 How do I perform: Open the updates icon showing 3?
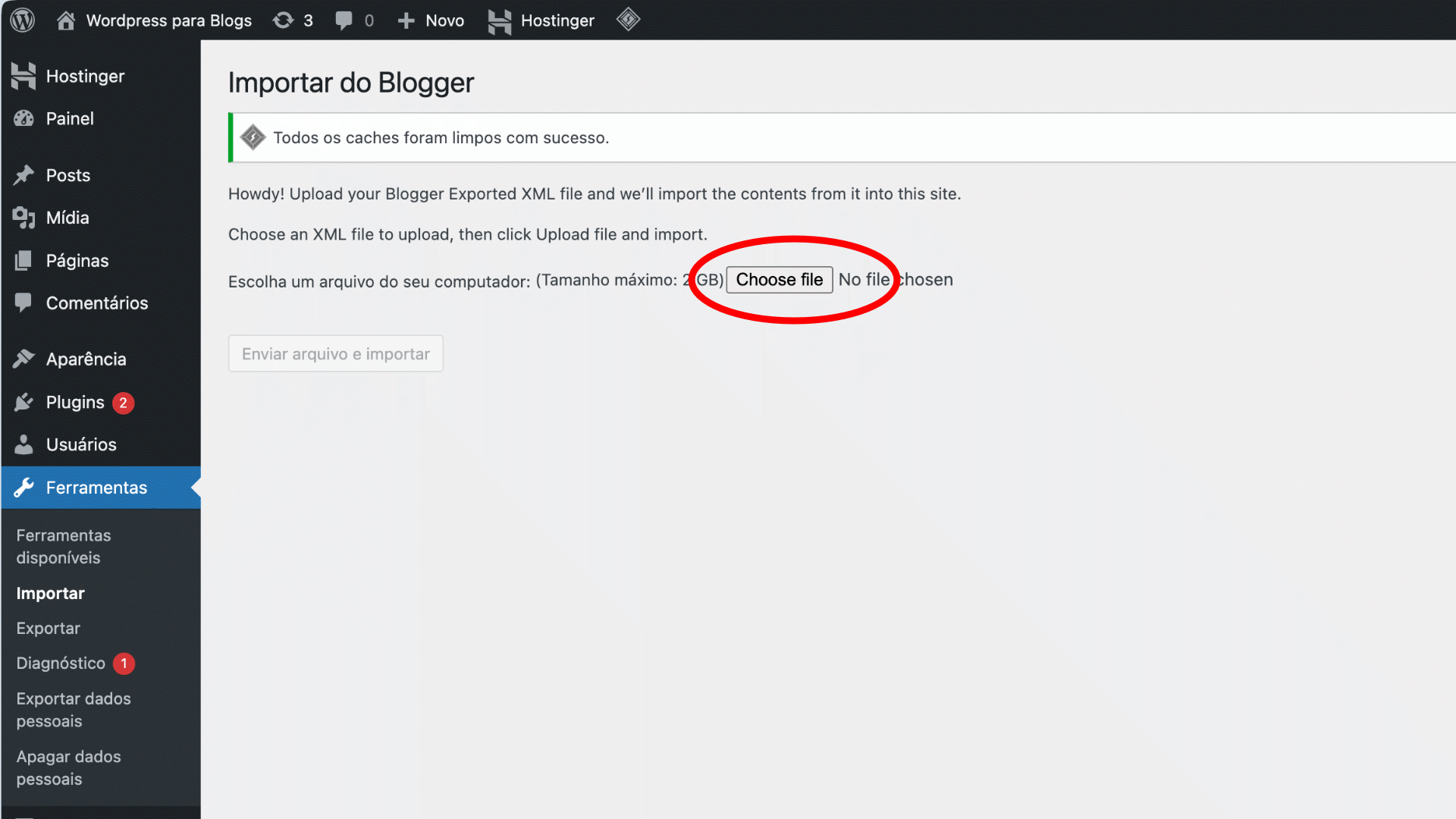coord(293,20)
